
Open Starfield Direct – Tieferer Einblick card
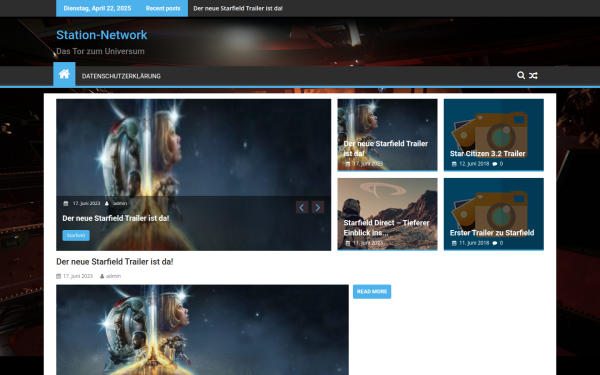coord(387,214)
